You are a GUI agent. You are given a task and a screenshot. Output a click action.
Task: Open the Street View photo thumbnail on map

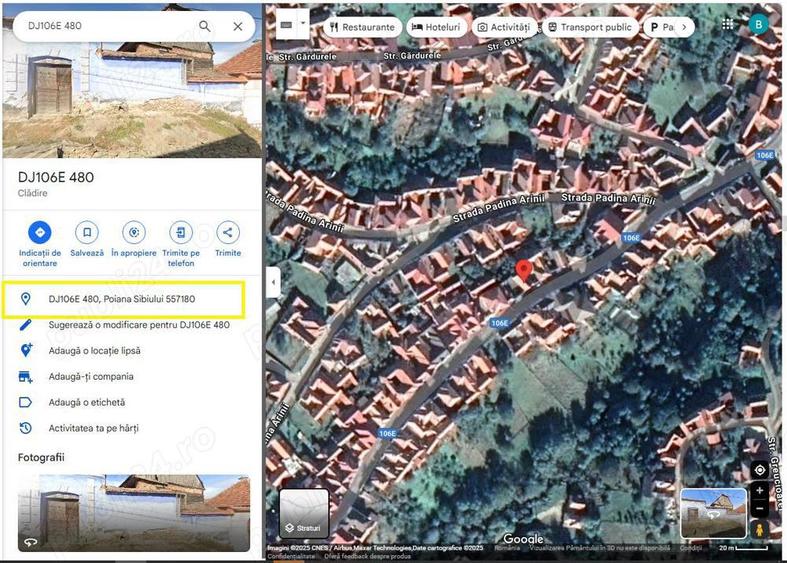(713, 513)
